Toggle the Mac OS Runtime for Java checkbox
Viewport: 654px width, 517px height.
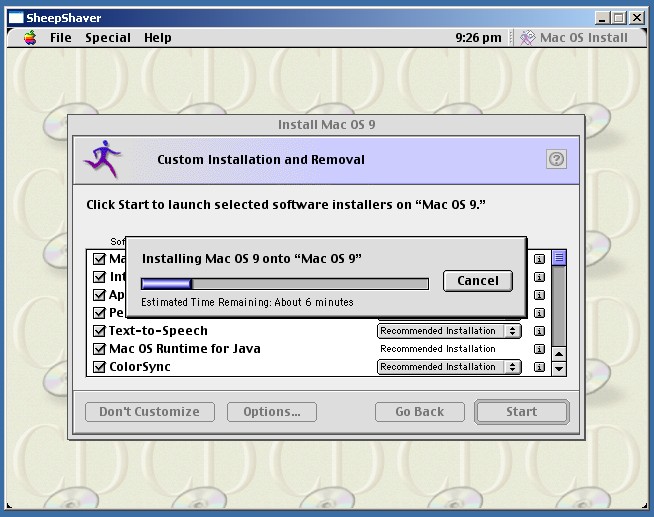click(x=99, y=349)
